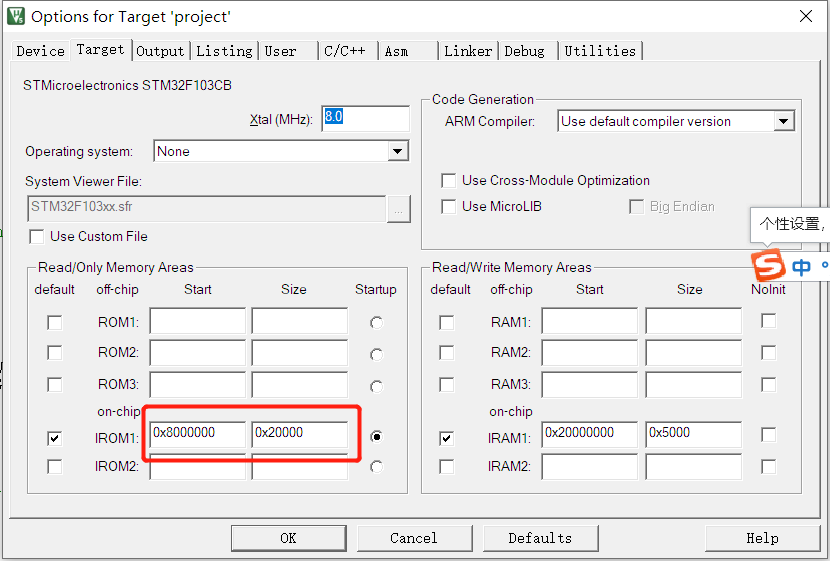This screenshot has width=830, height=561.
Task: Enable Use Custom File checkbox
Action: point(37,237)
